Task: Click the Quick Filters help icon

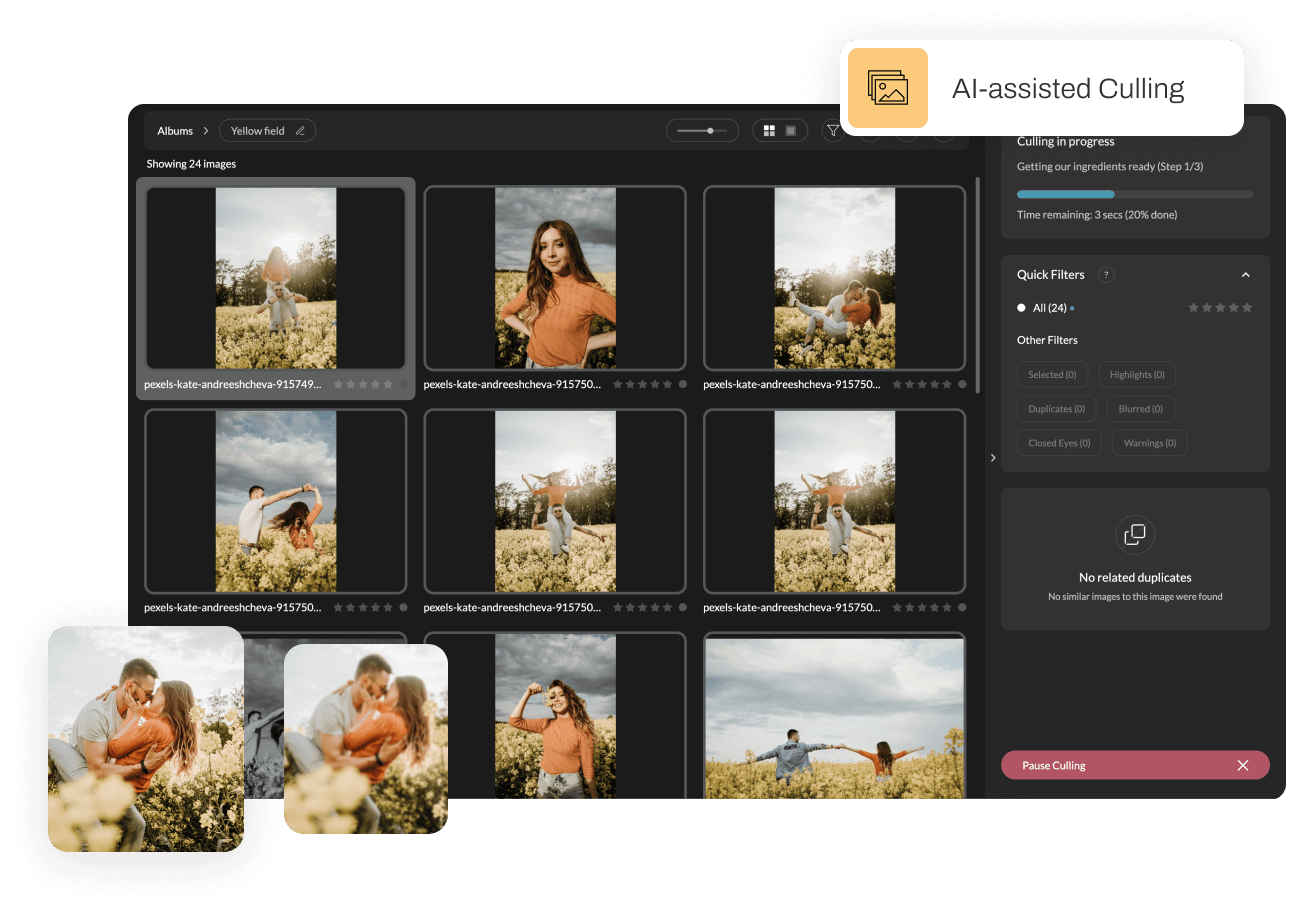Action: coord(1107,274)
